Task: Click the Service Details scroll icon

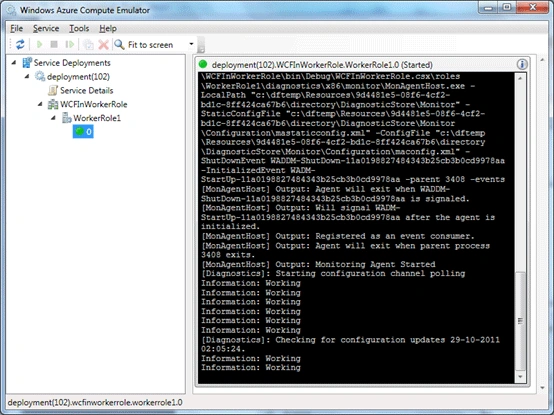Action: pos(53,90)
